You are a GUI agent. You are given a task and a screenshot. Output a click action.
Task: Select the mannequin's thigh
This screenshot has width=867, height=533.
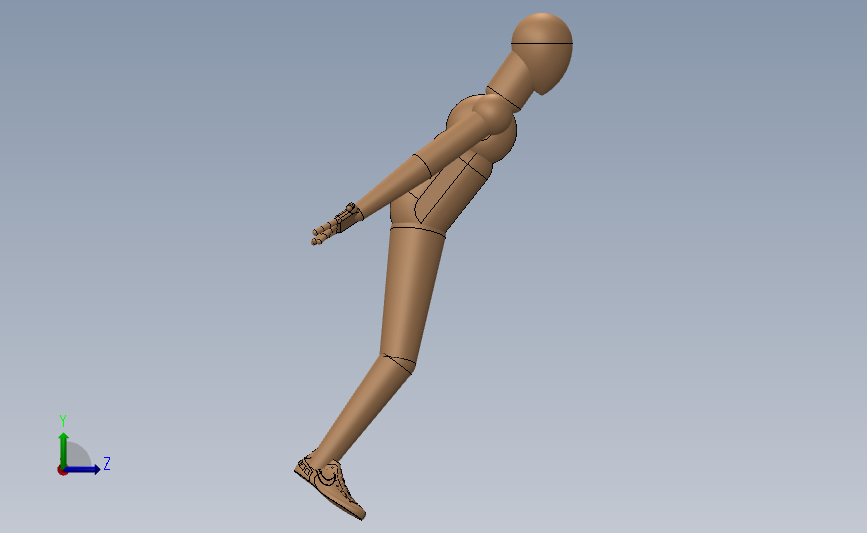click(410, 291)
